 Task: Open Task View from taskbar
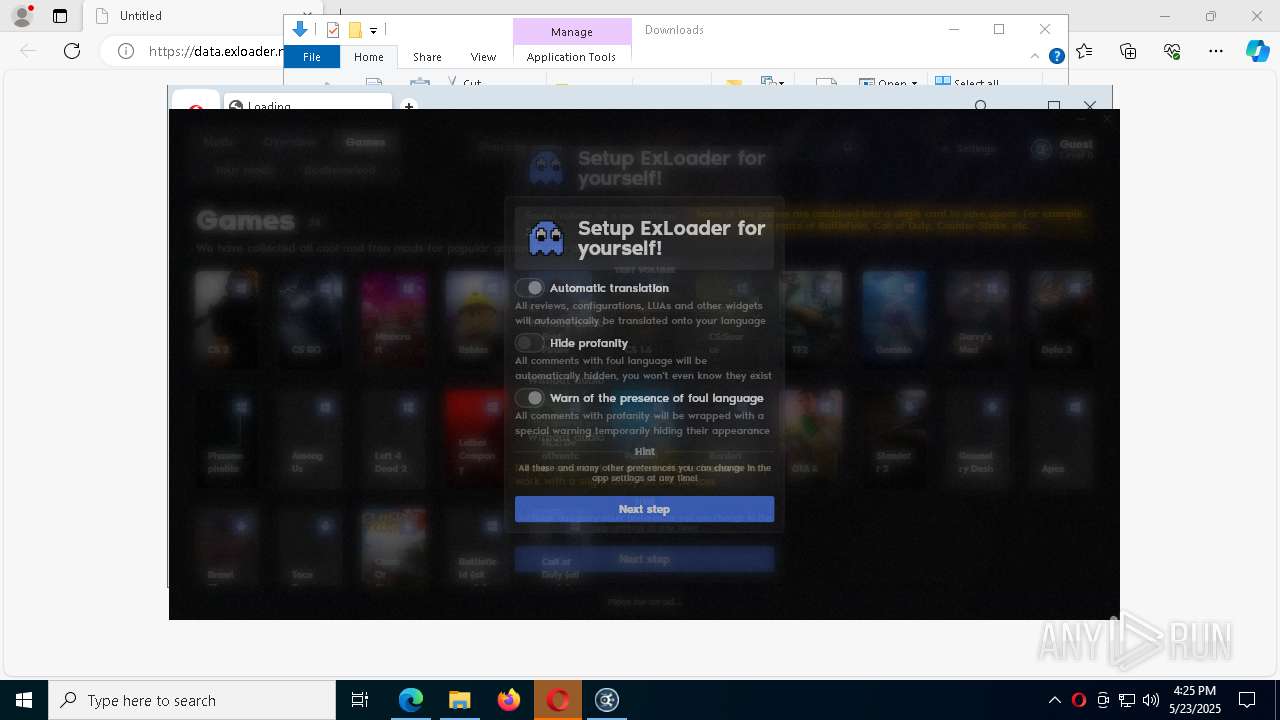coord(360,700)
